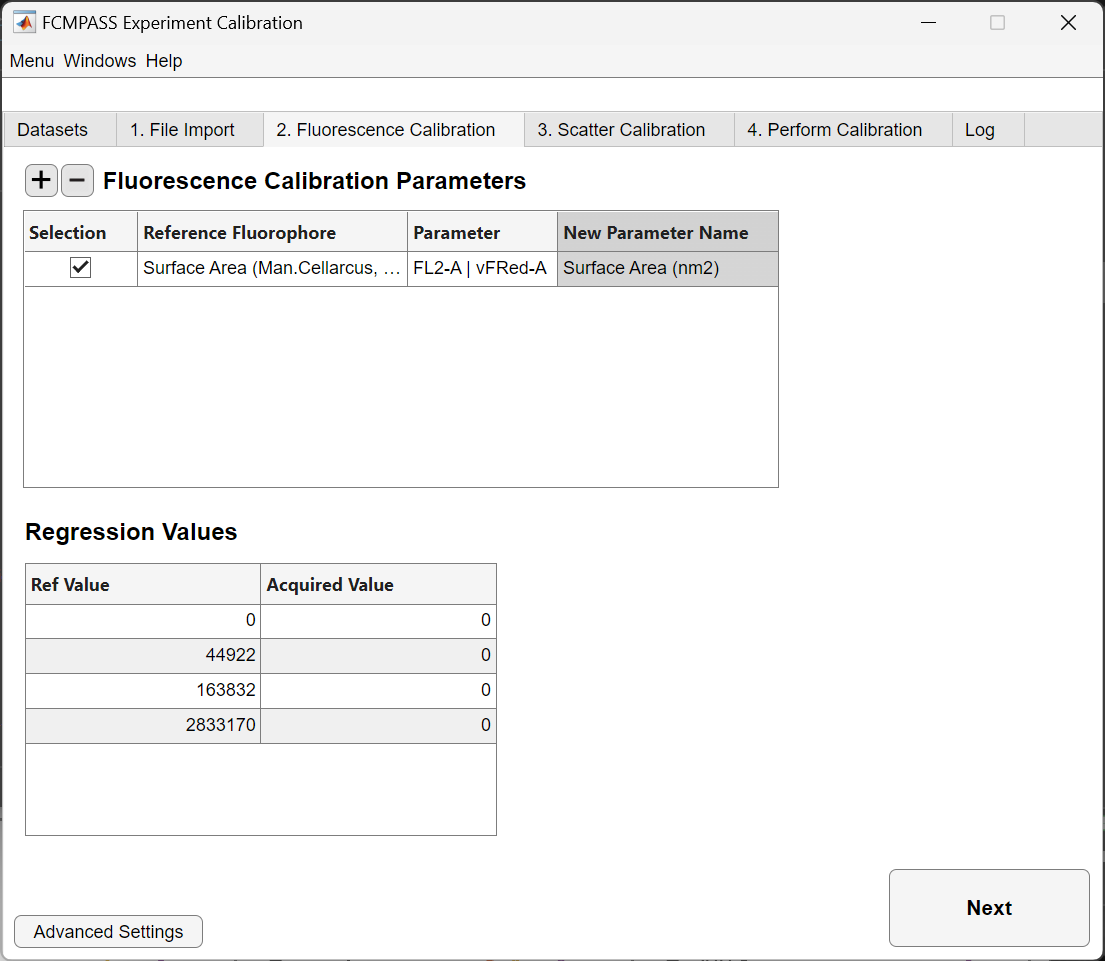
Task: Show the Log tab
Action: (x=980, y=130)
